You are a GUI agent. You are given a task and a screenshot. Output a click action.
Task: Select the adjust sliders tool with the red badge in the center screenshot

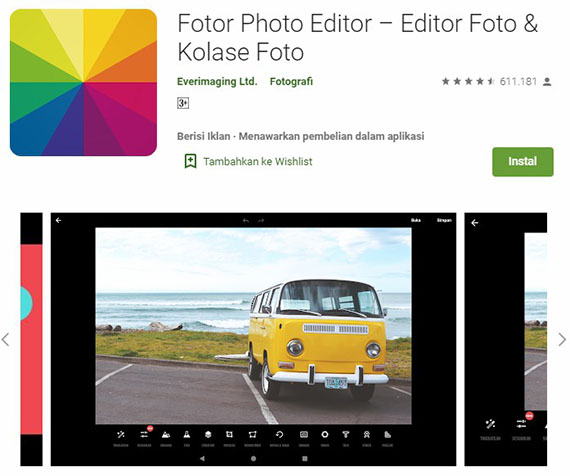pyautogui.click(x=144, y=437)
